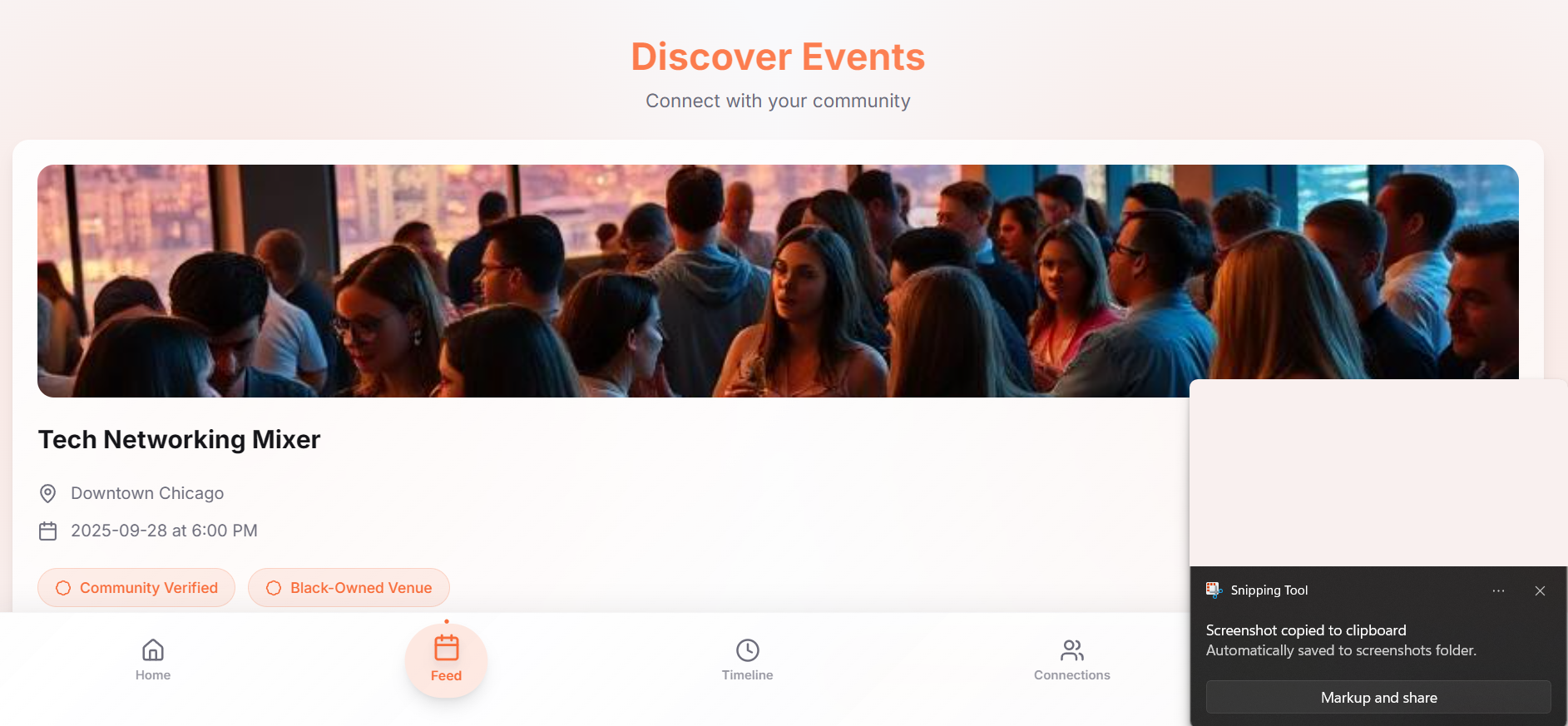Click the Black-Owned Venue badge
The height and width of the screenshot is (726, 1568).
349,588
